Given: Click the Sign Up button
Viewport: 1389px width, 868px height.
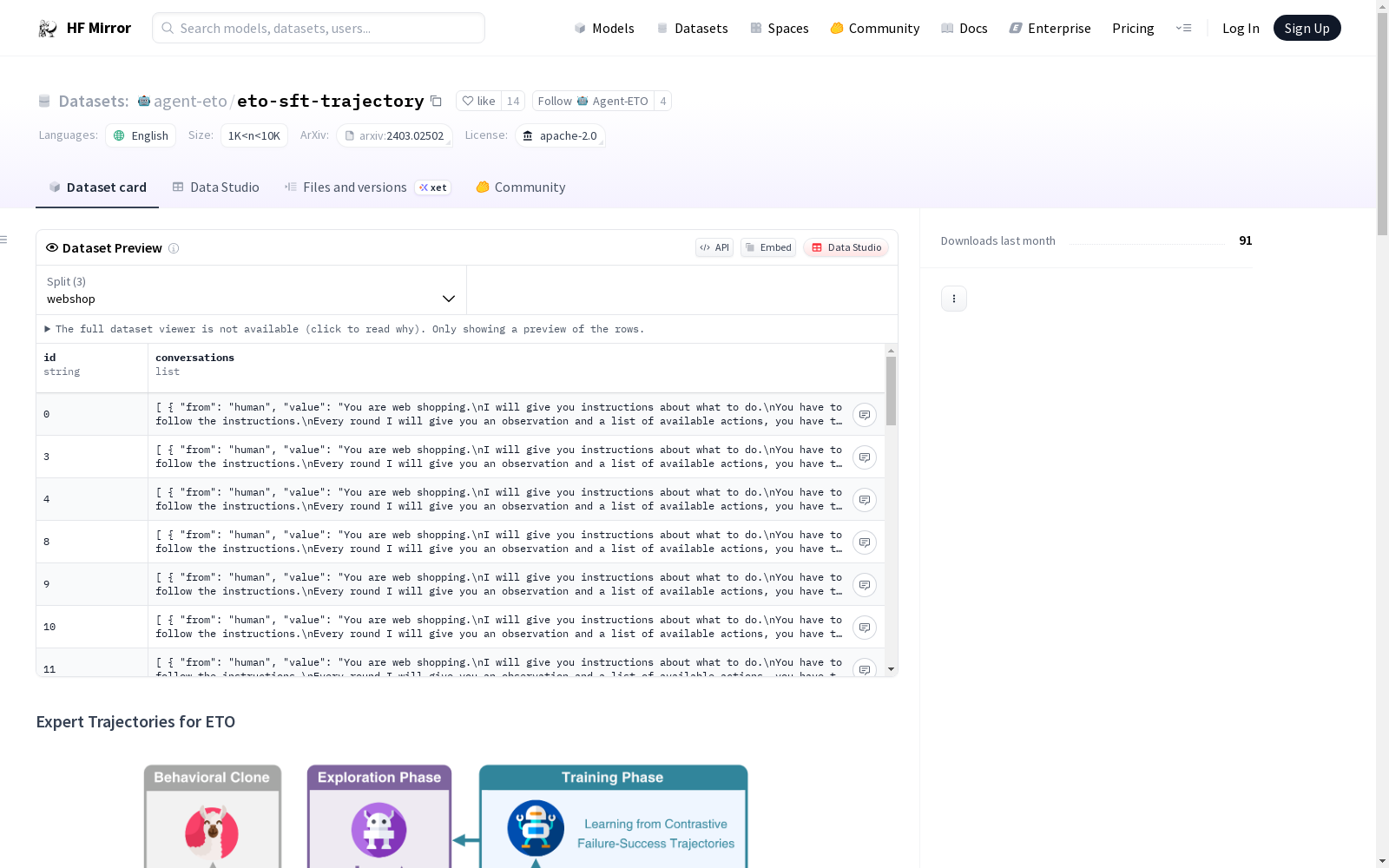Looking at the screenshot, I should pos(1307,29).
